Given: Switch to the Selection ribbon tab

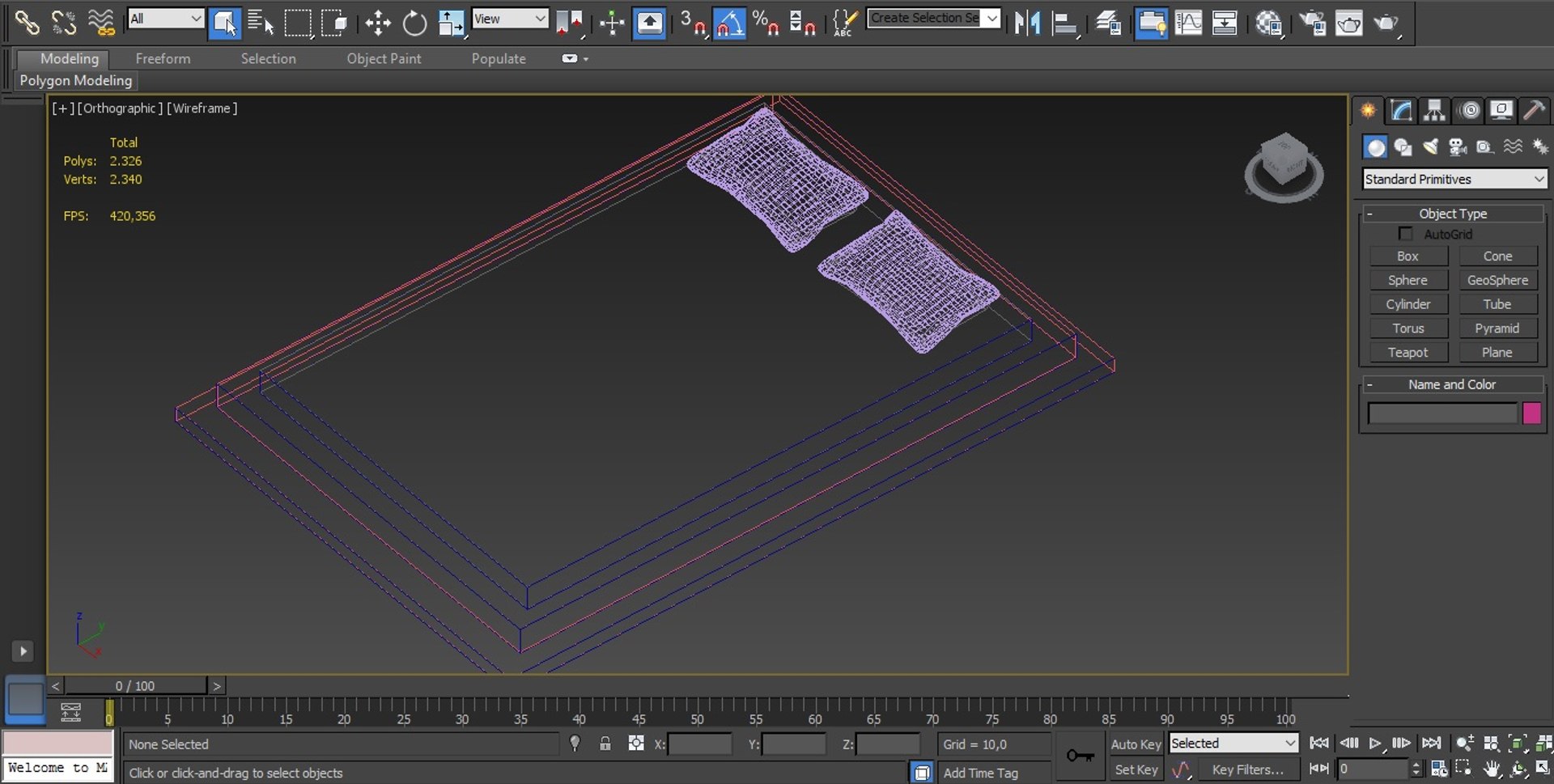Looking at the screenshot, I should pyautogui.click(x=268, y=58).
